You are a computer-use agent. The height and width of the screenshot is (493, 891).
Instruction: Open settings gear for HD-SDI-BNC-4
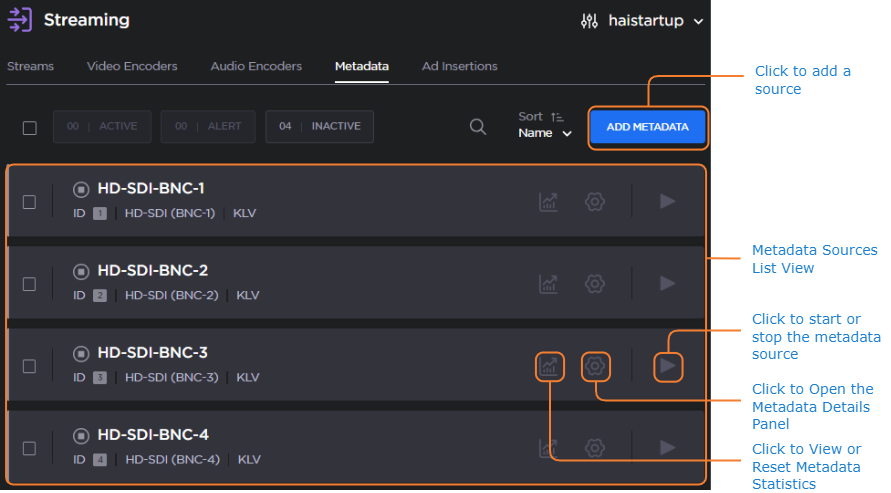click(x=595, y=448)
